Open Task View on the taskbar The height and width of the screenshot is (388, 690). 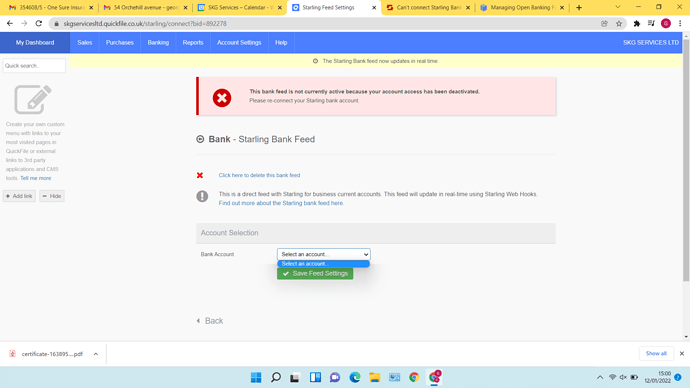pyautogui.click(x=295, y=377)
